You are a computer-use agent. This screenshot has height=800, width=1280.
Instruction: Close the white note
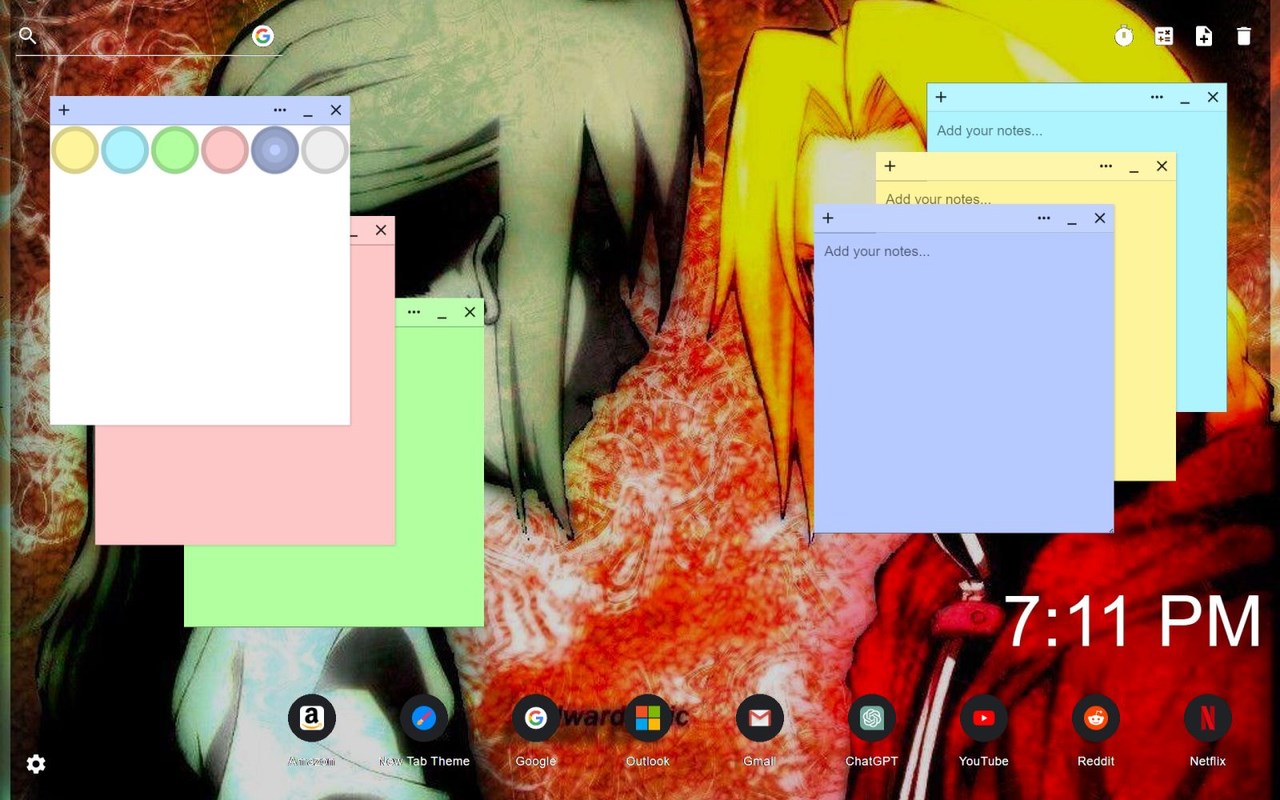(x=336, y=110)
